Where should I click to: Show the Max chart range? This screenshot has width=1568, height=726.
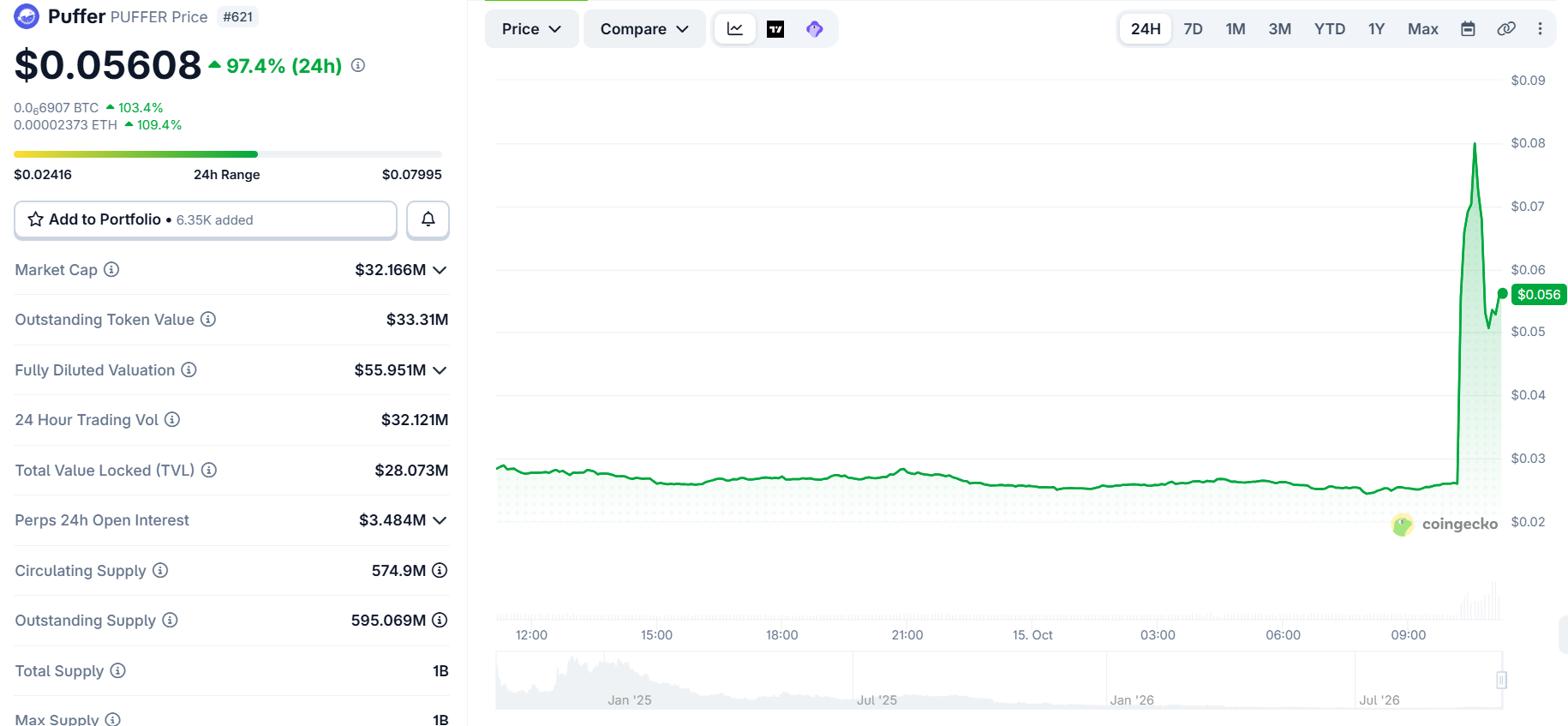pos(1423,29)
